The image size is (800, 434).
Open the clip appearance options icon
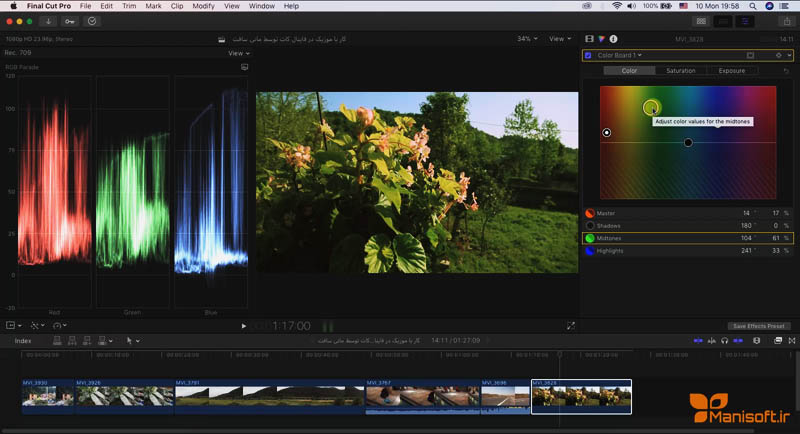tap(757, 341)
